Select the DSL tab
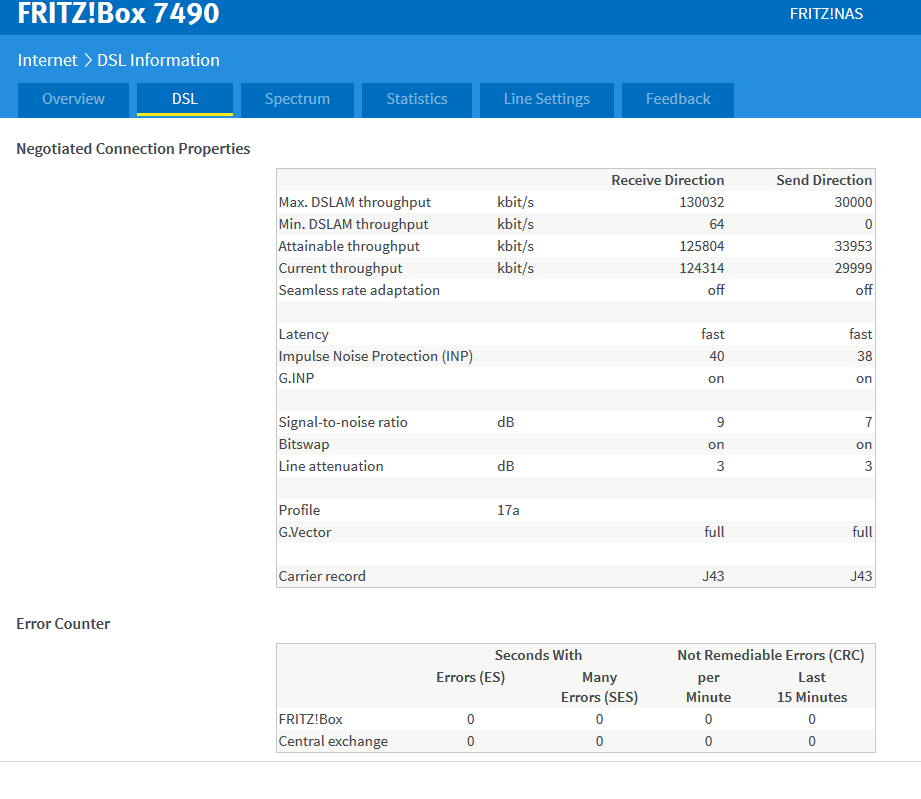The width and height of the screenshot is (921, 799). [x=184, y=99]
